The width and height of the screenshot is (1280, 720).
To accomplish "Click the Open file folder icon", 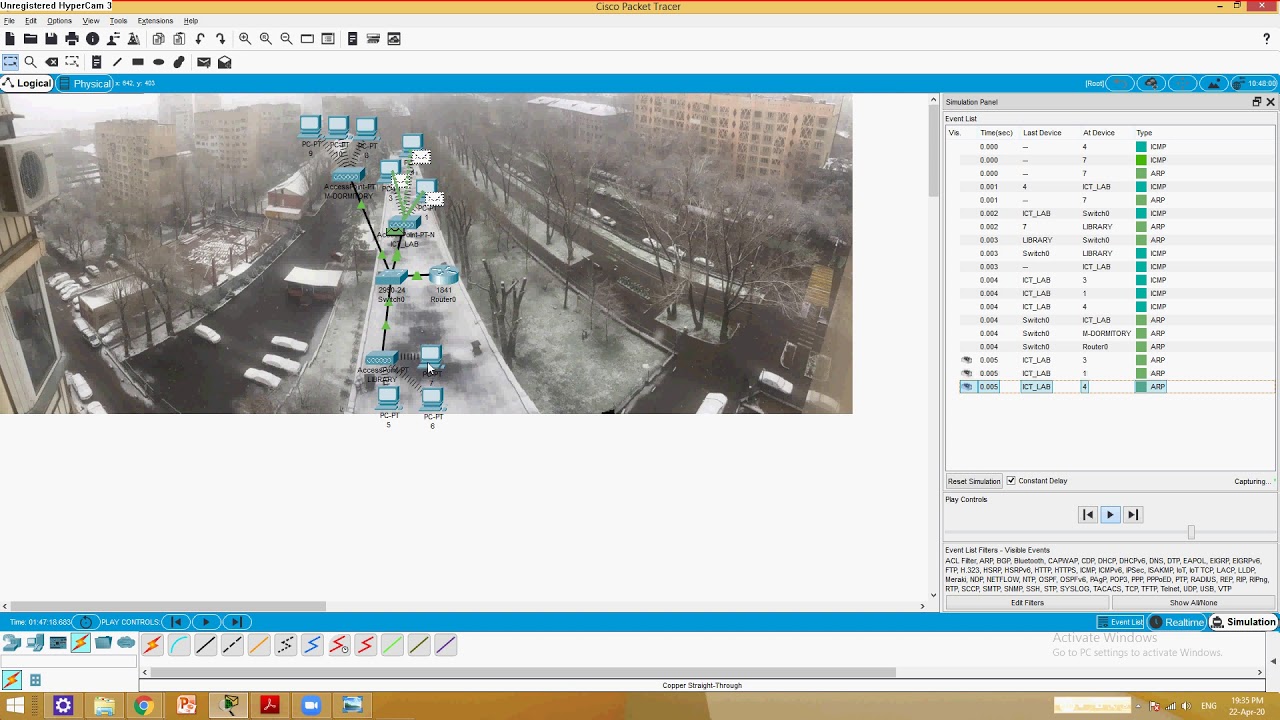I will click(31, 39).
